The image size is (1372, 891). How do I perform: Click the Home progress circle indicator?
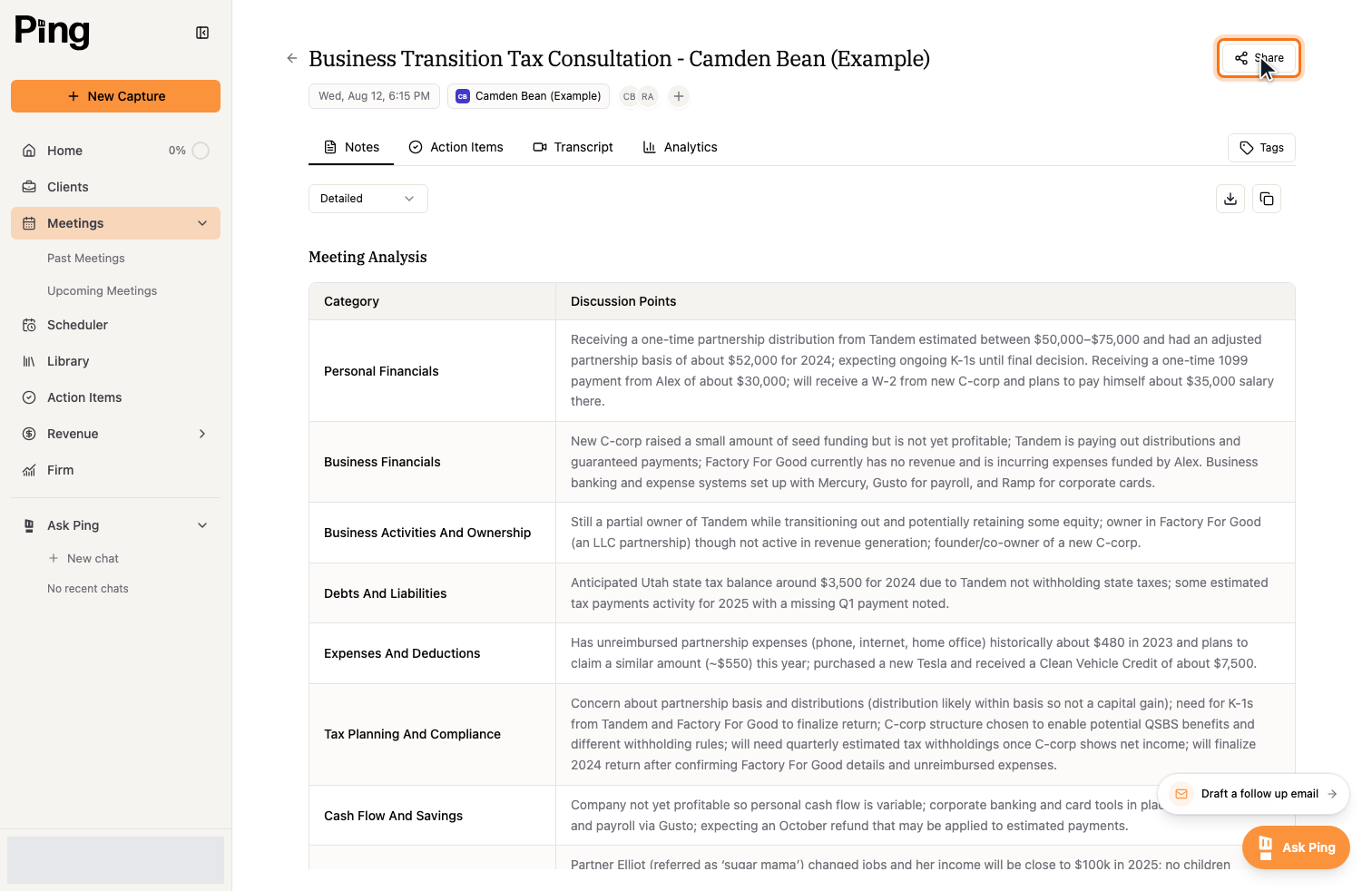tap(201, 151)
